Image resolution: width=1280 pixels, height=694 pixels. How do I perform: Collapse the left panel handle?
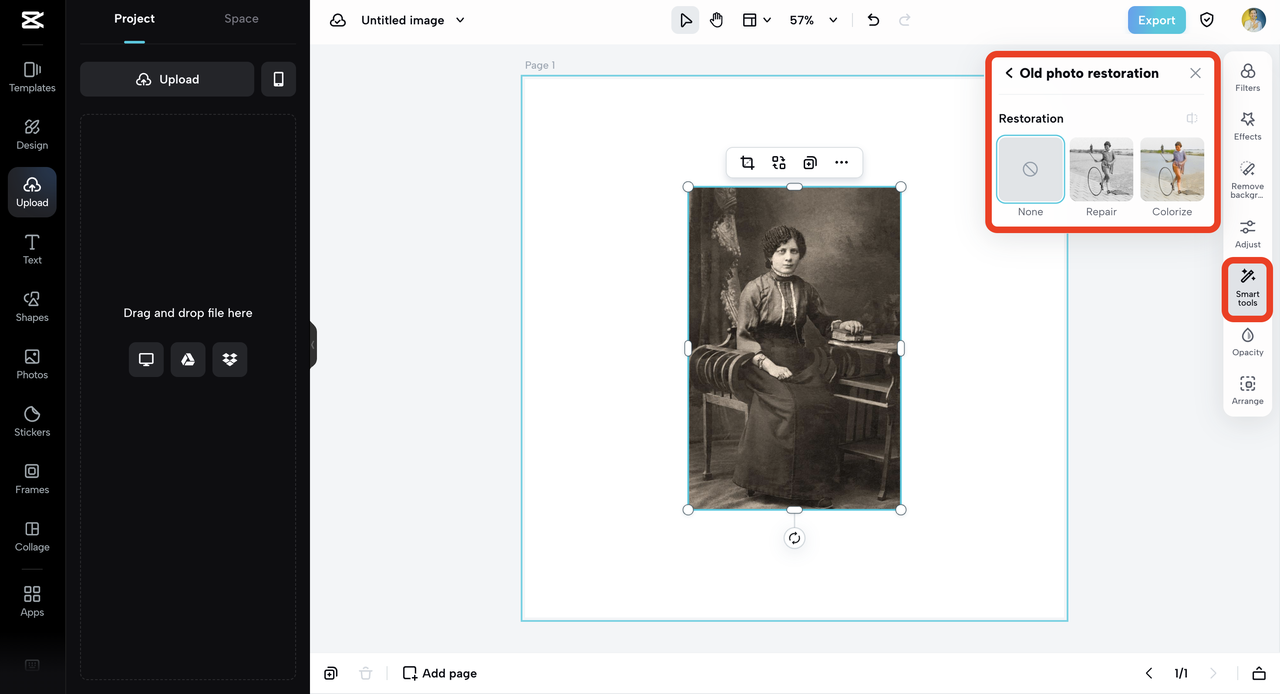point(313,345)
